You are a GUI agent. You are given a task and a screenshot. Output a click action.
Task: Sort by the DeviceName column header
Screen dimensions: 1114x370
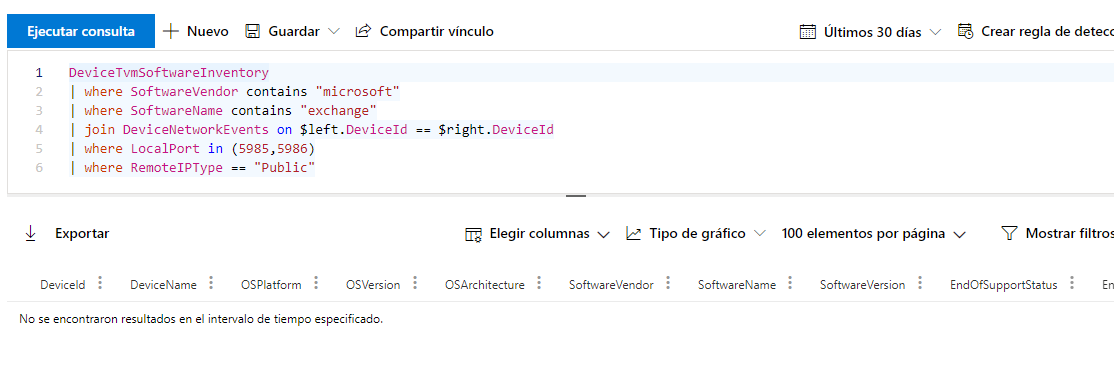pyautogui.click(x=163, y=285)
